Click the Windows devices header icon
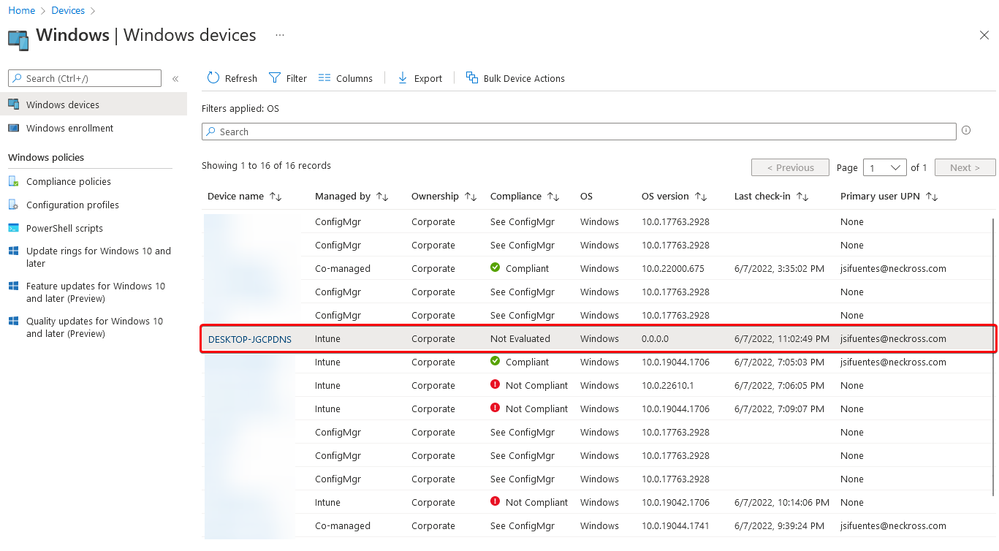The height and width of the screenshot is (551, 999). pyautogui.click(x=18, y=39)
